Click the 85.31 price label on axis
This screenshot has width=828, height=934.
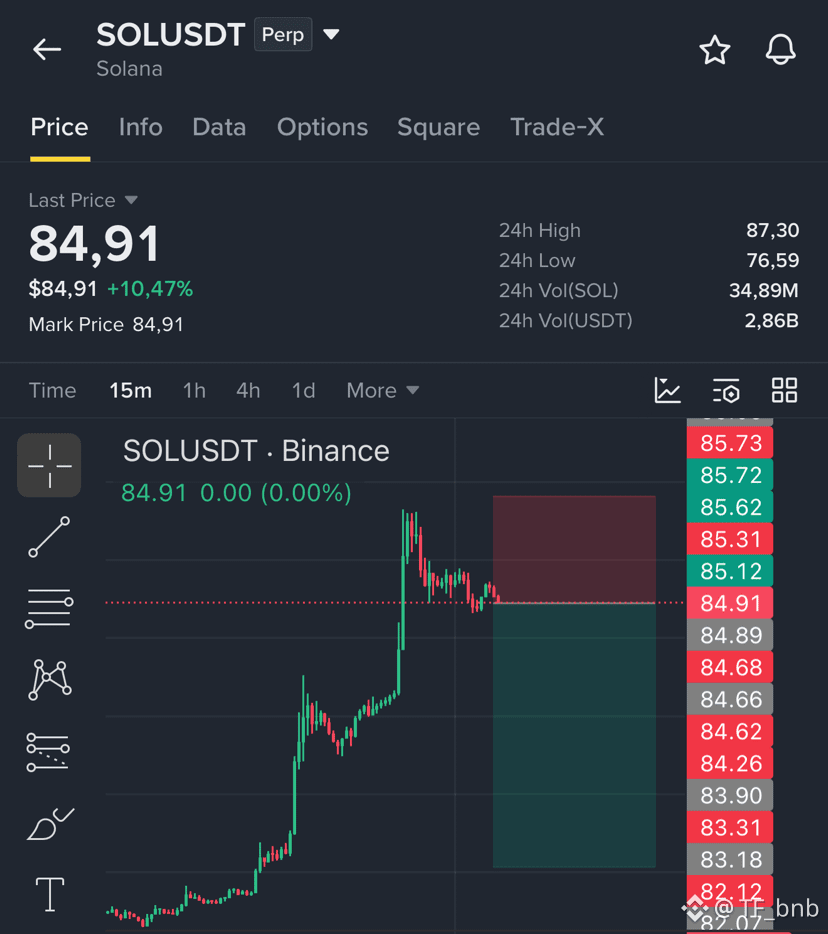click(730, 539)
